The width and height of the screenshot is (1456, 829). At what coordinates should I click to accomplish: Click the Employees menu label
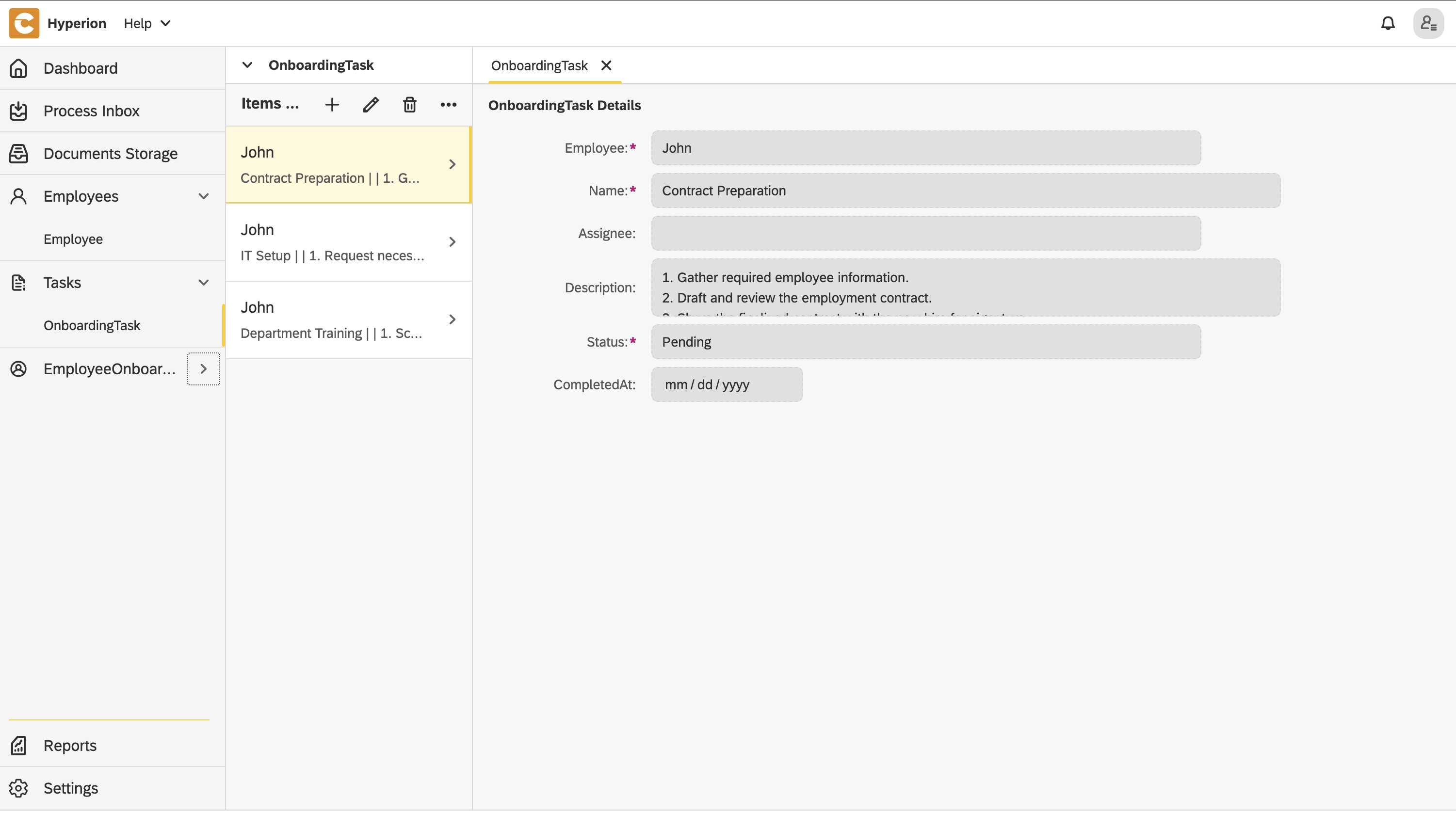coord(81,196)
